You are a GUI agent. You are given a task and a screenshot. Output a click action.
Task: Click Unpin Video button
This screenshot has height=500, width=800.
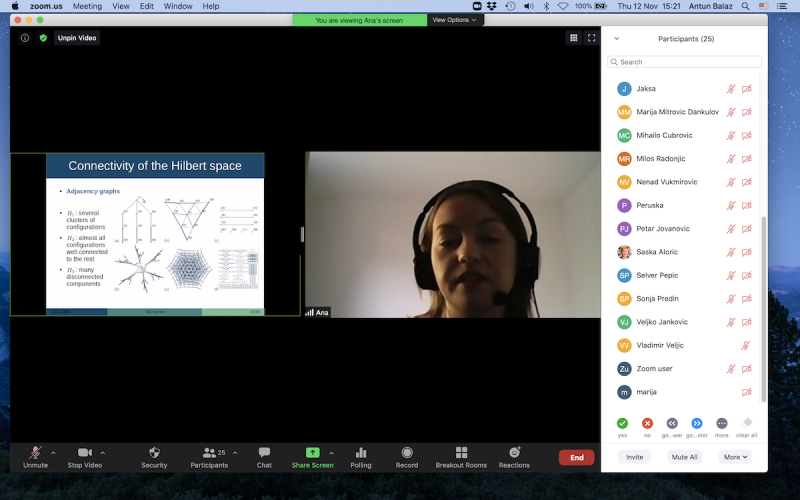pos(77,38)
